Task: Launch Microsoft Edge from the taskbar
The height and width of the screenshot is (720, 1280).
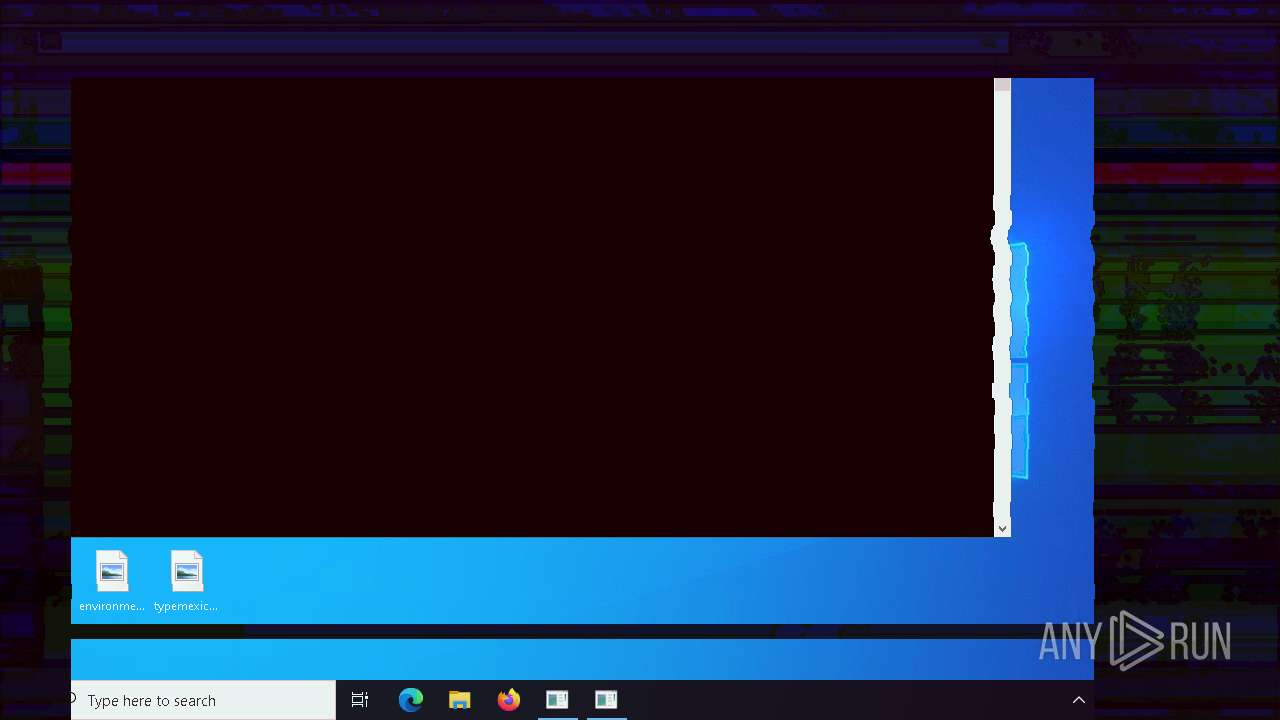Action: point(411,700)
